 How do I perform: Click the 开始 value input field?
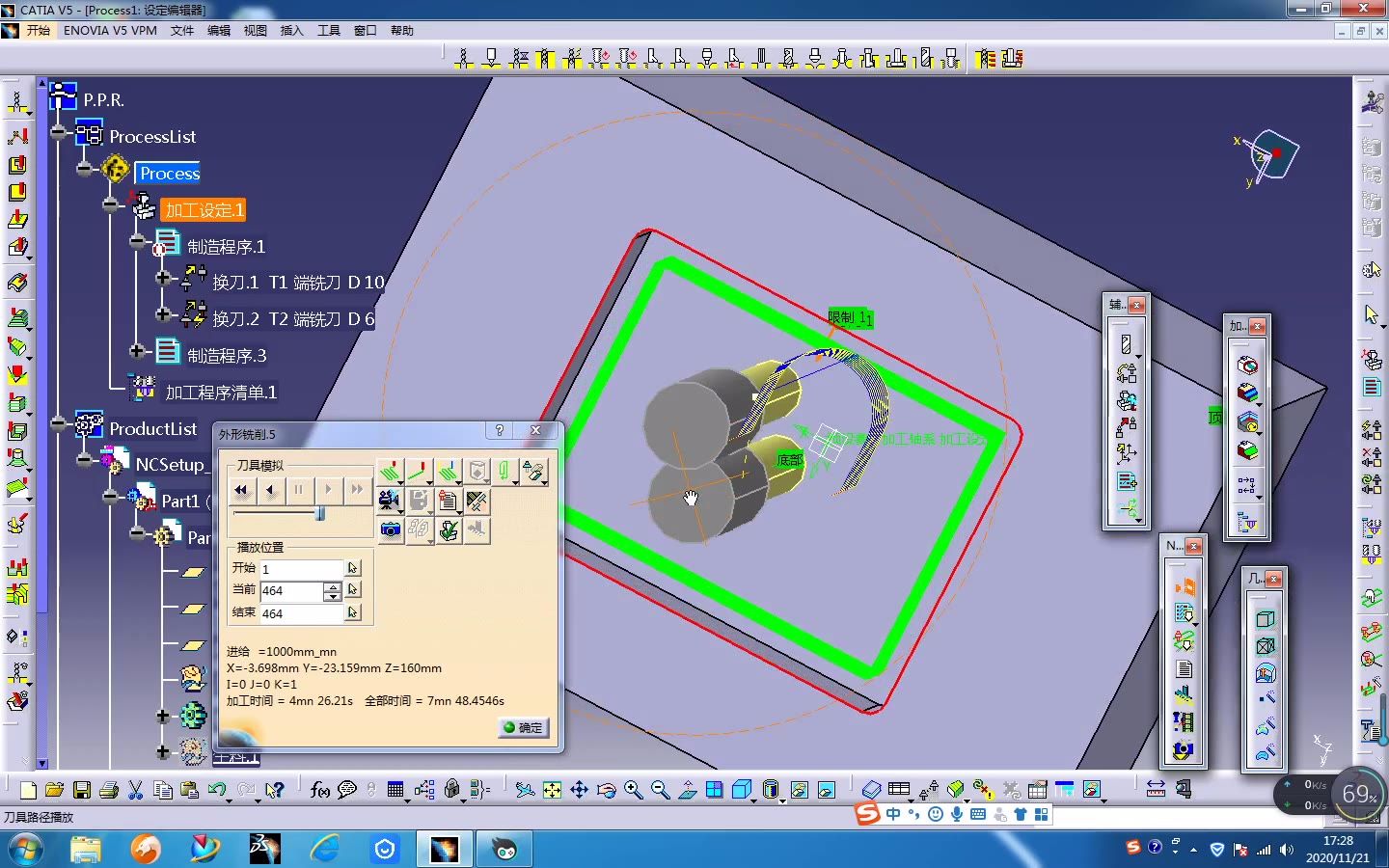[302, 569]
